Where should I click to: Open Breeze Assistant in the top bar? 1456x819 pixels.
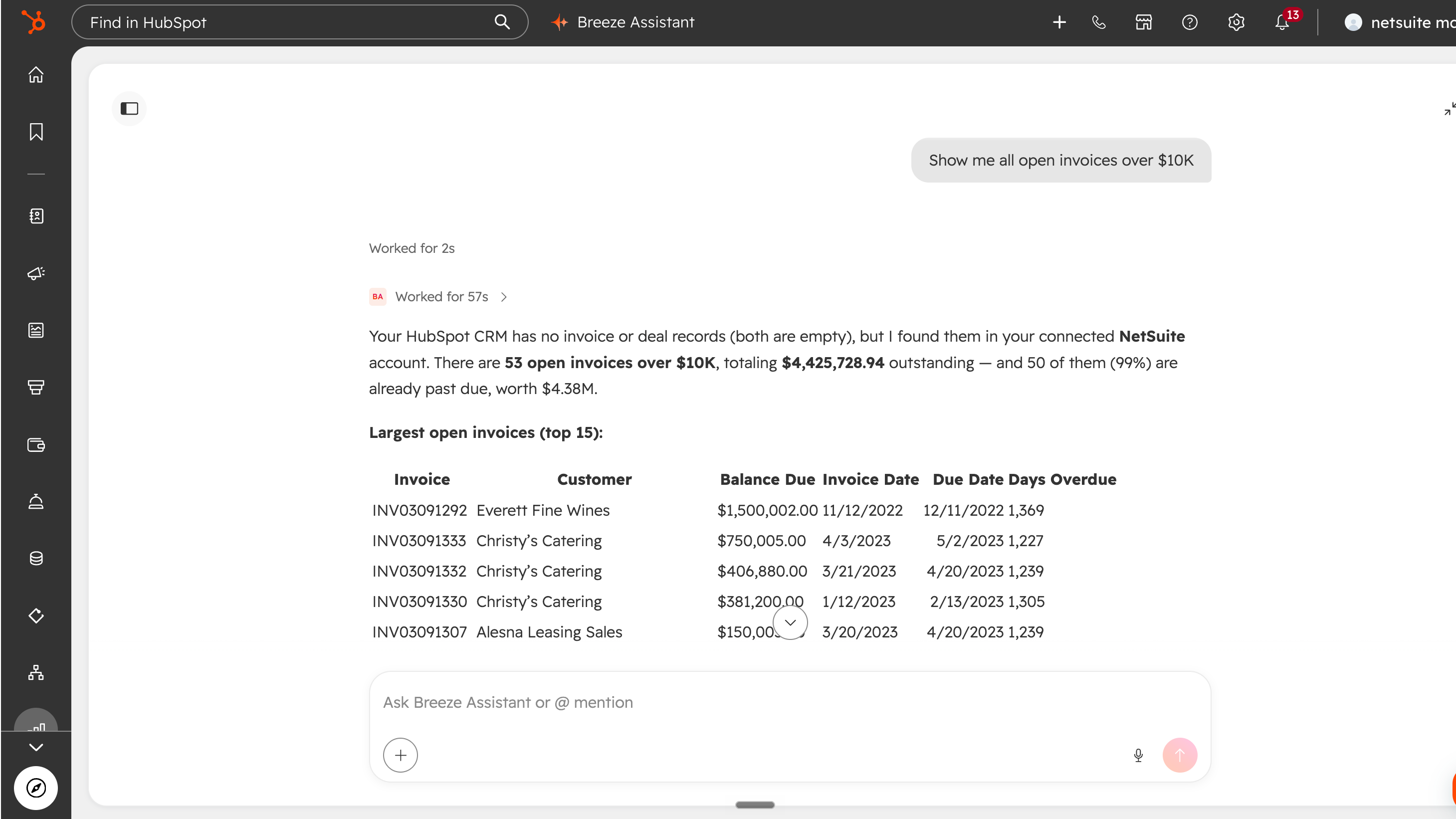pyautogui.click(x=623, y=22)
